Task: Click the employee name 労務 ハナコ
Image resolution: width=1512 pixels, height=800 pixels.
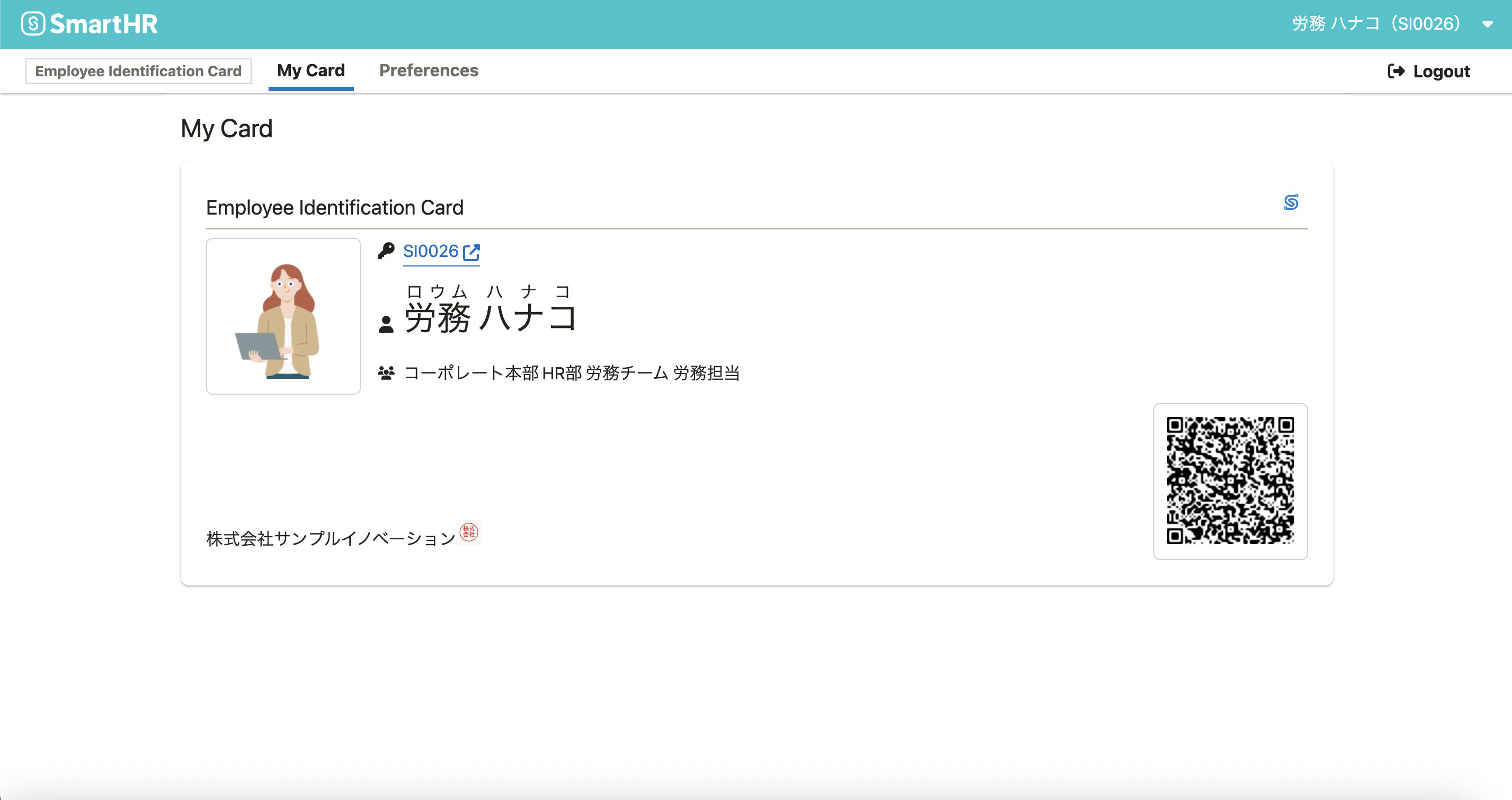Action: 491,318
